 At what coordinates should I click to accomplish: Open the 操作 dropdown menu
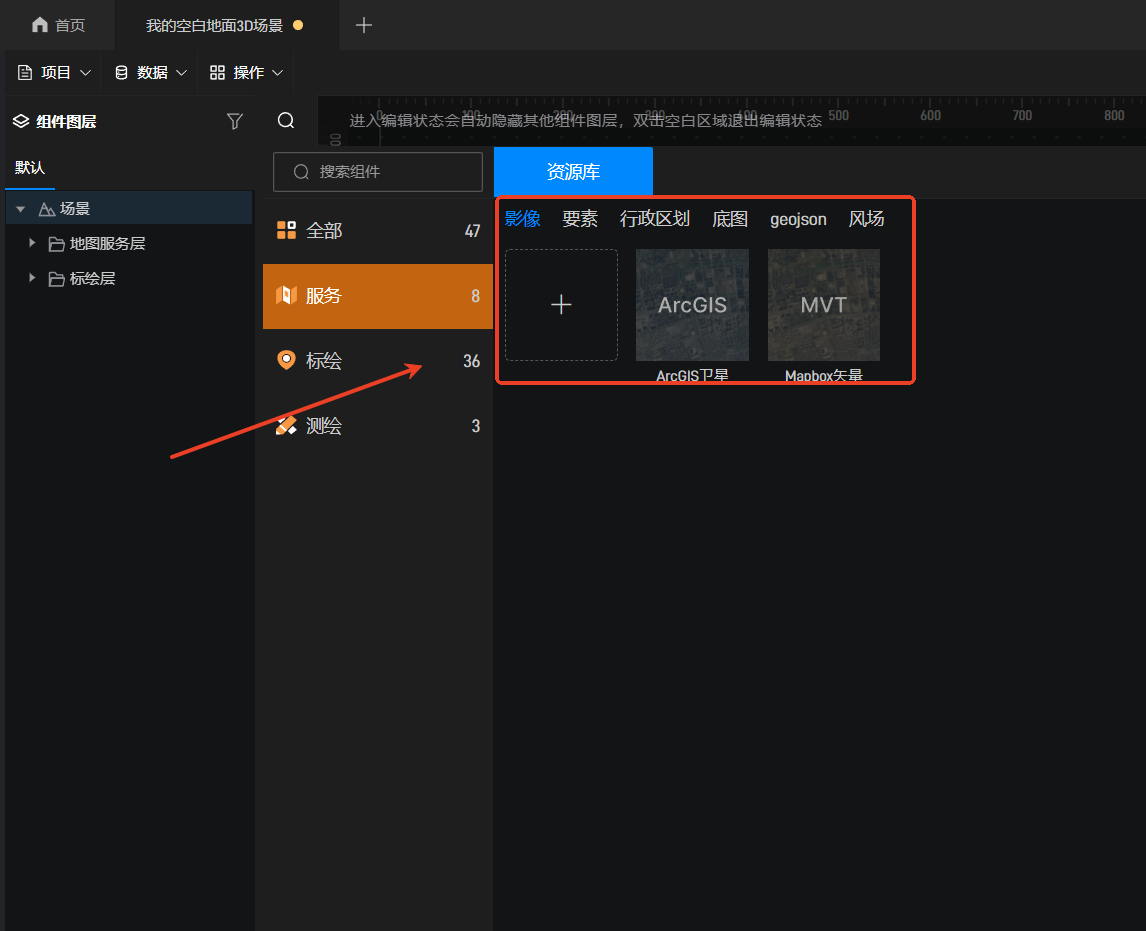pyautogui.click(x=247, y=73)
